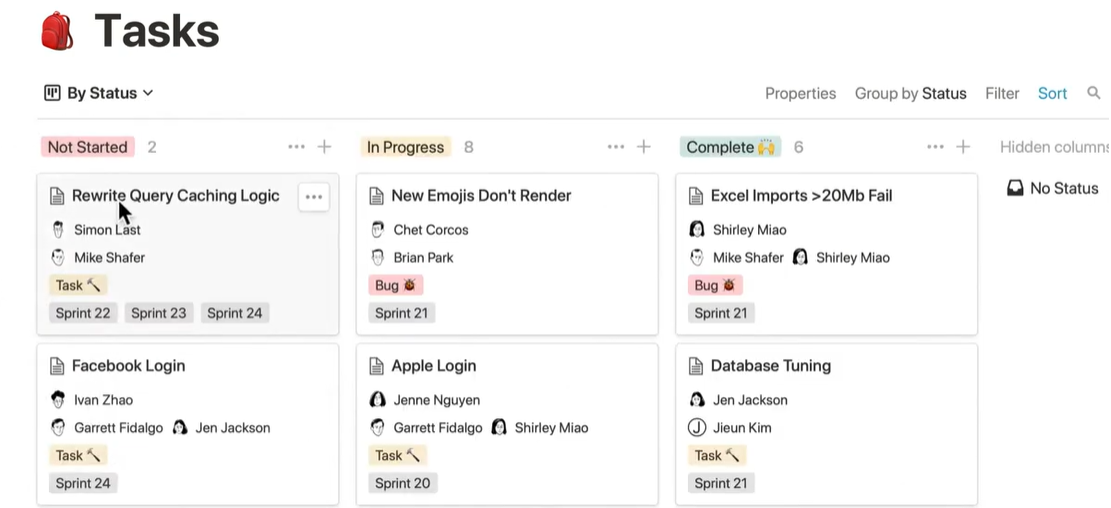Screen dimensions: 1111x508
Task: Add a card to In Progress column
Action: [643, 147]
